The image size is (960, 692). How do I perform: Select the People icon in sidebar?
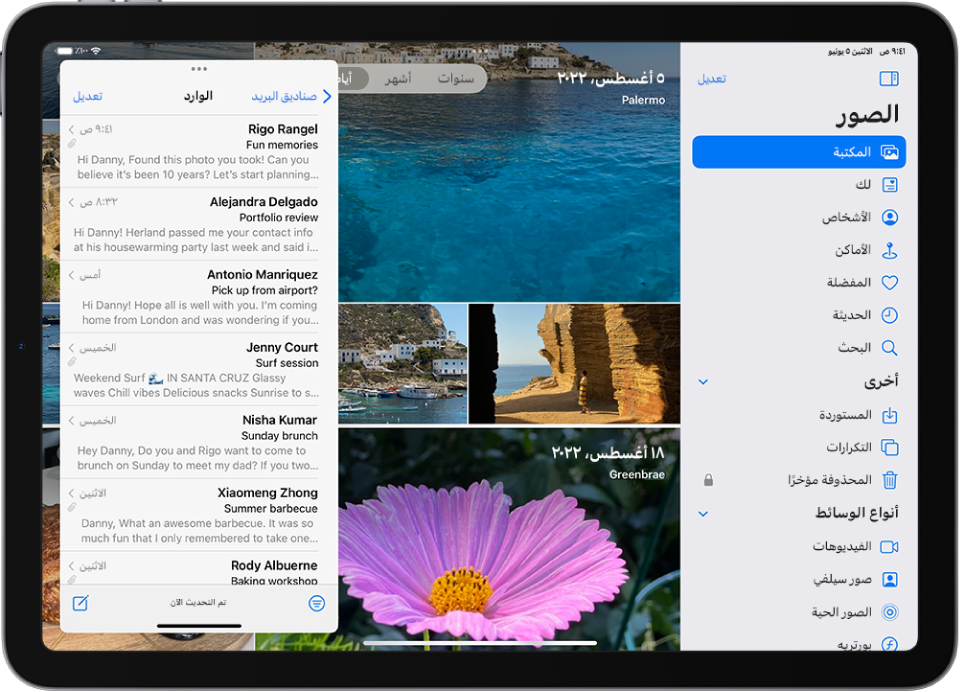click(x=889, y=217)
